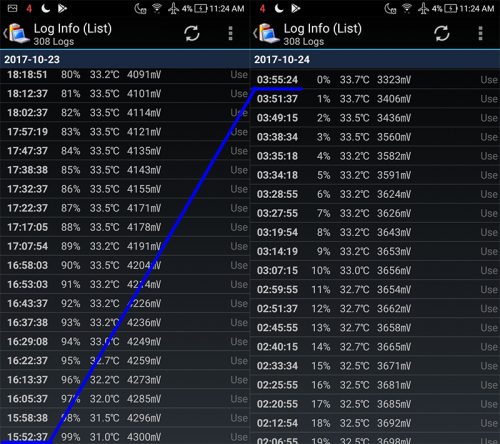
Task: Select the 17:07:54 log row at 89%
Action: click(x=125, y=246)
